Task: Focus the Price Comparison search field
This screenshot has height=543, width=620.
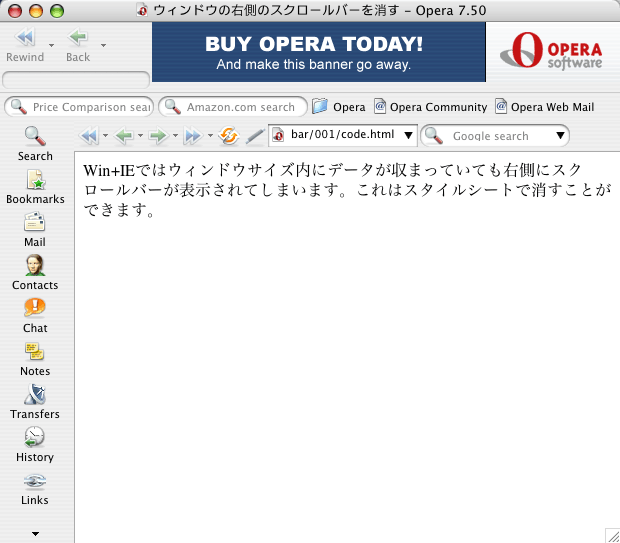Action: tap(79, 107)
